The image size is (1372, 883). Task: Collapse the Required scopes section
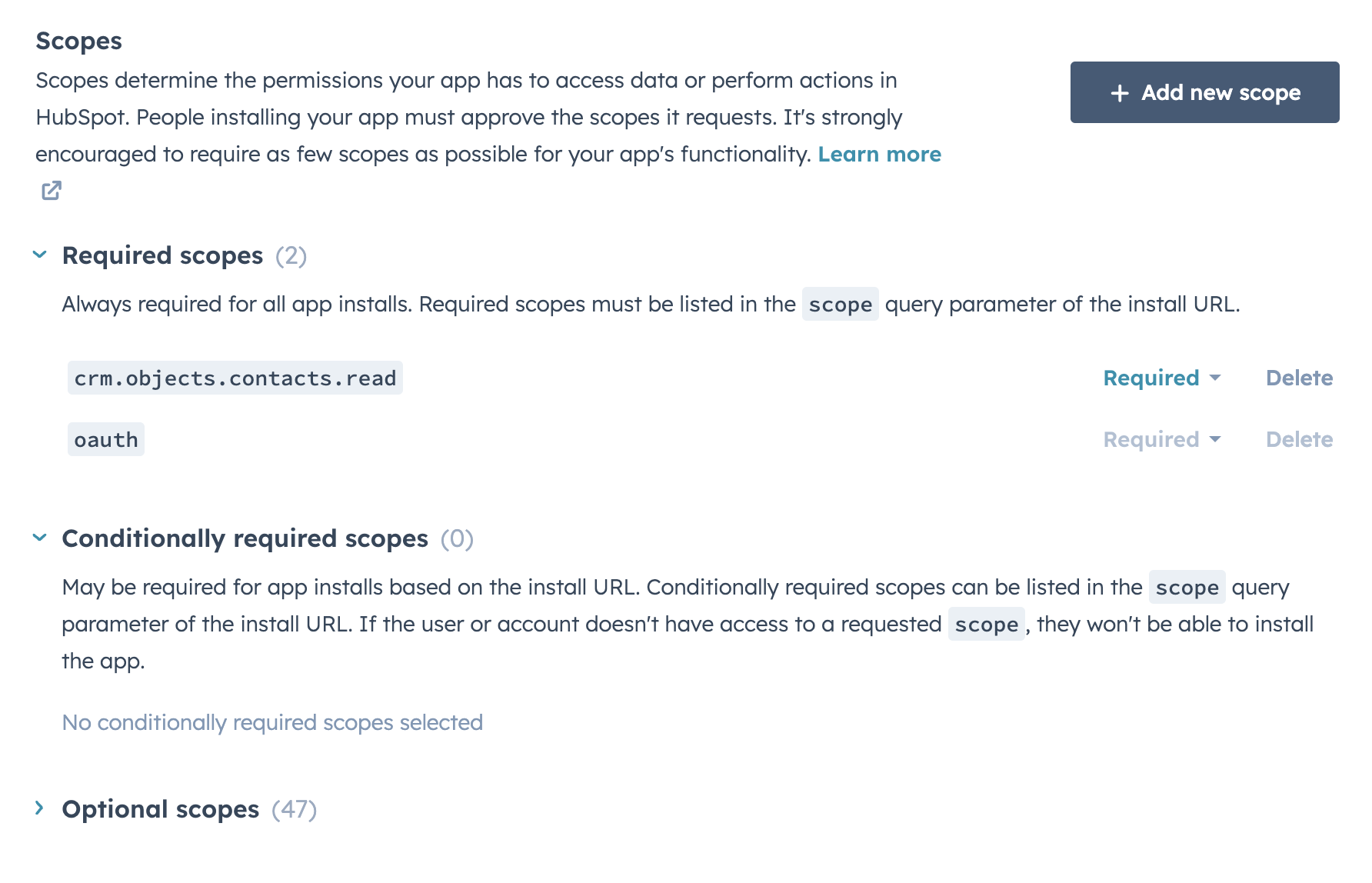(162, 255)
